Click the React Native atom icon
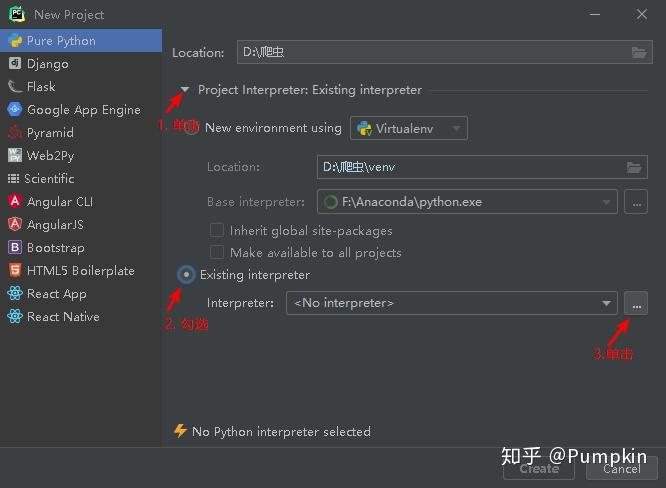Viewport: 666px width, 488px height. click(15, 316)
